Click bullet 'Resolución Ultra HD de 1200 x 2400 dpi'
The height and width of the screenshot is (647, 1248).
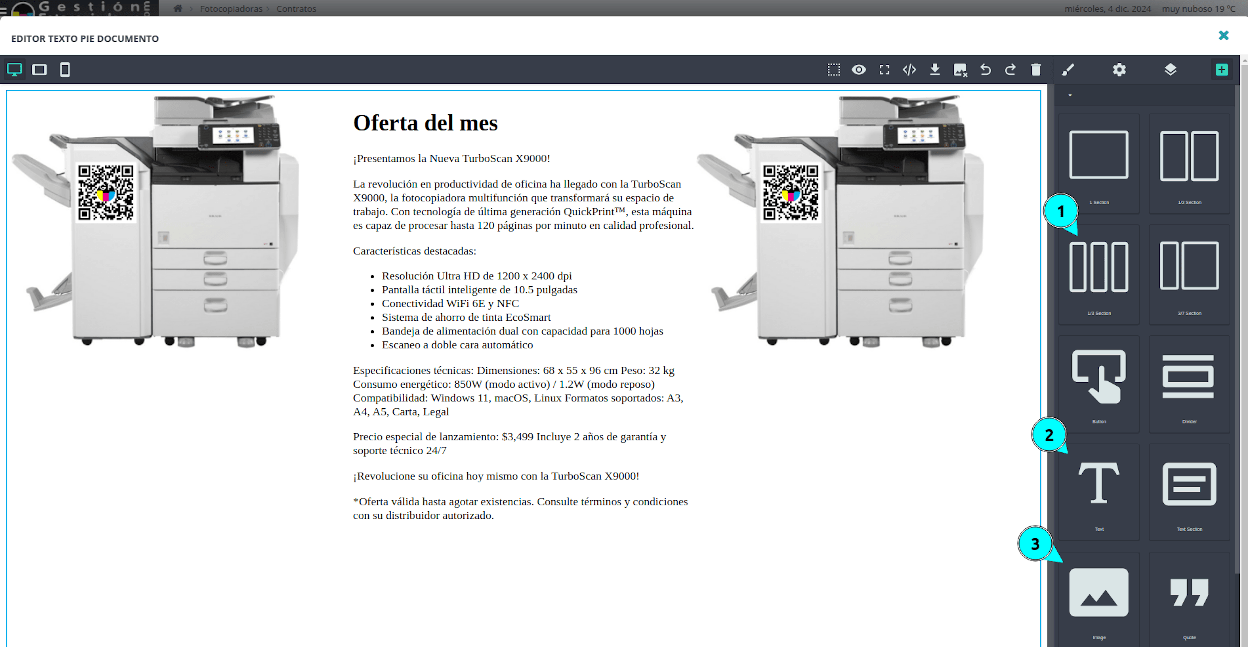tap(477, 276)
